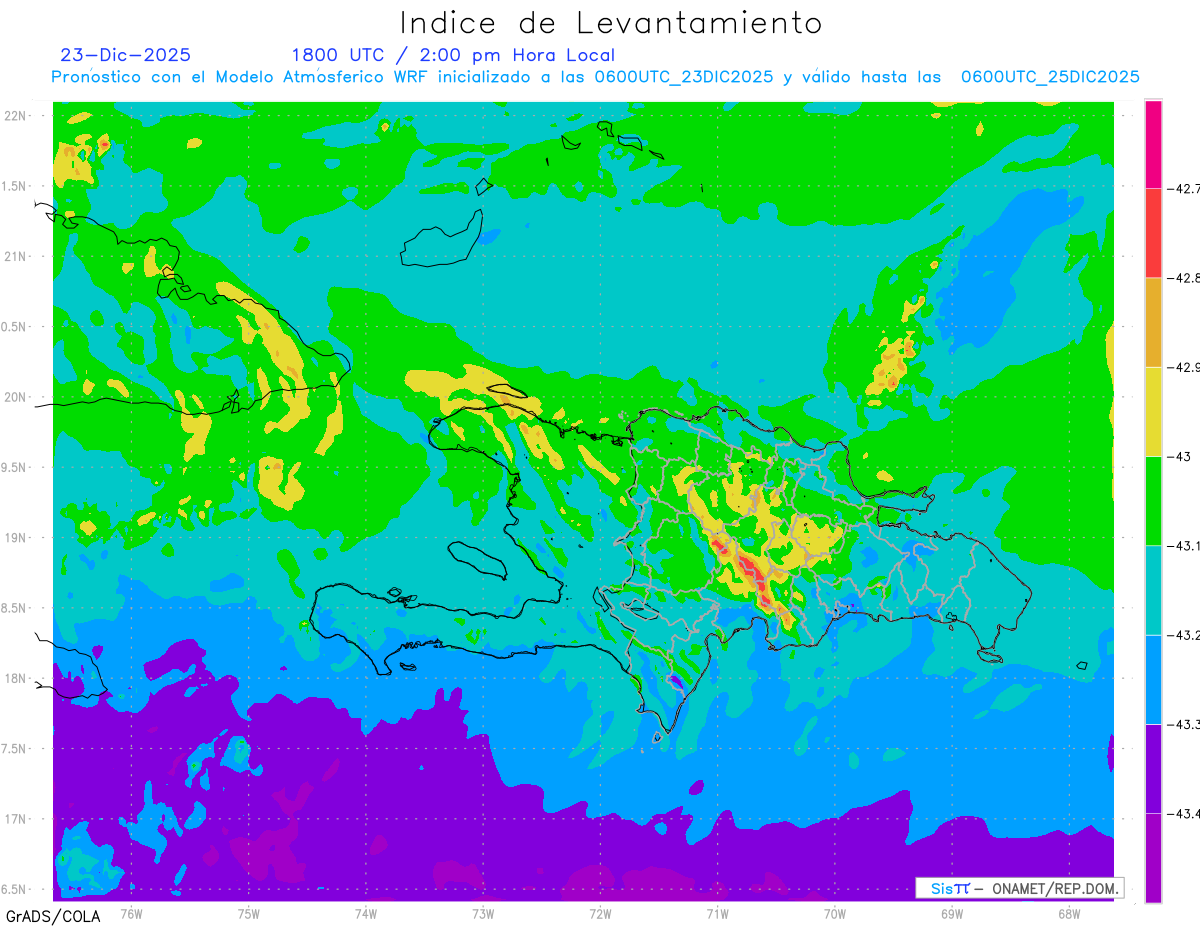Click the blue 'SisTT' logo text
1200x927 pixels.
pos(950,888)
